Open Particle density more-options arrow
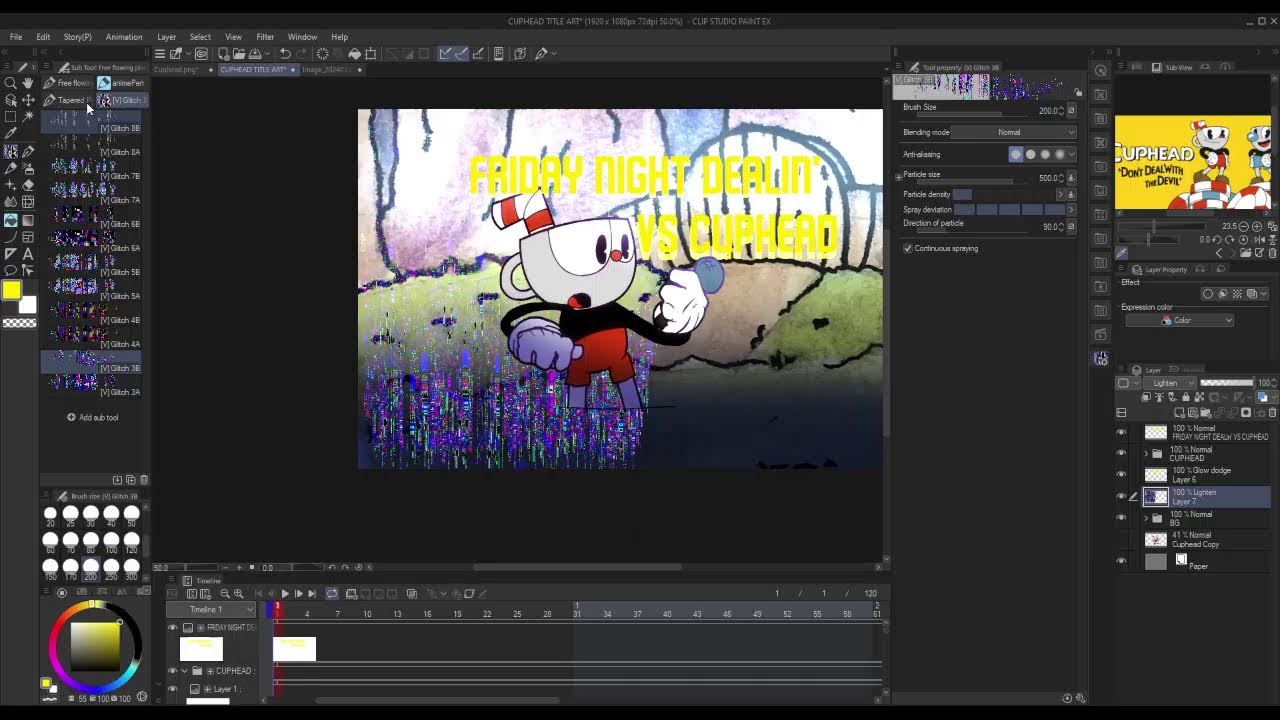This screenshot has height=720, width=1280. pyautogui.click(x=1060, y=194)
